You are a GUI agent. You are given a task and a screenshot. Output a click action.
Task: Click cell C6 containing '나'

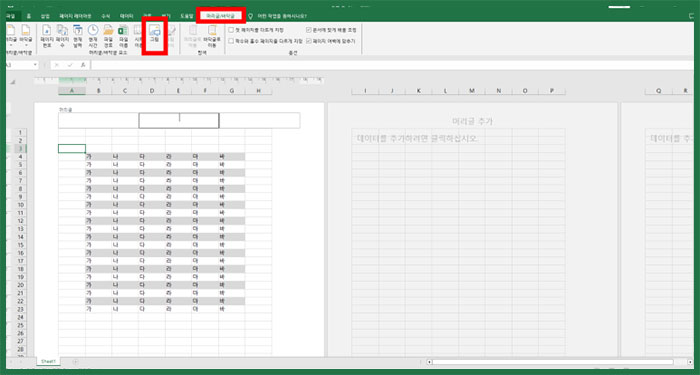click(125, 173)
